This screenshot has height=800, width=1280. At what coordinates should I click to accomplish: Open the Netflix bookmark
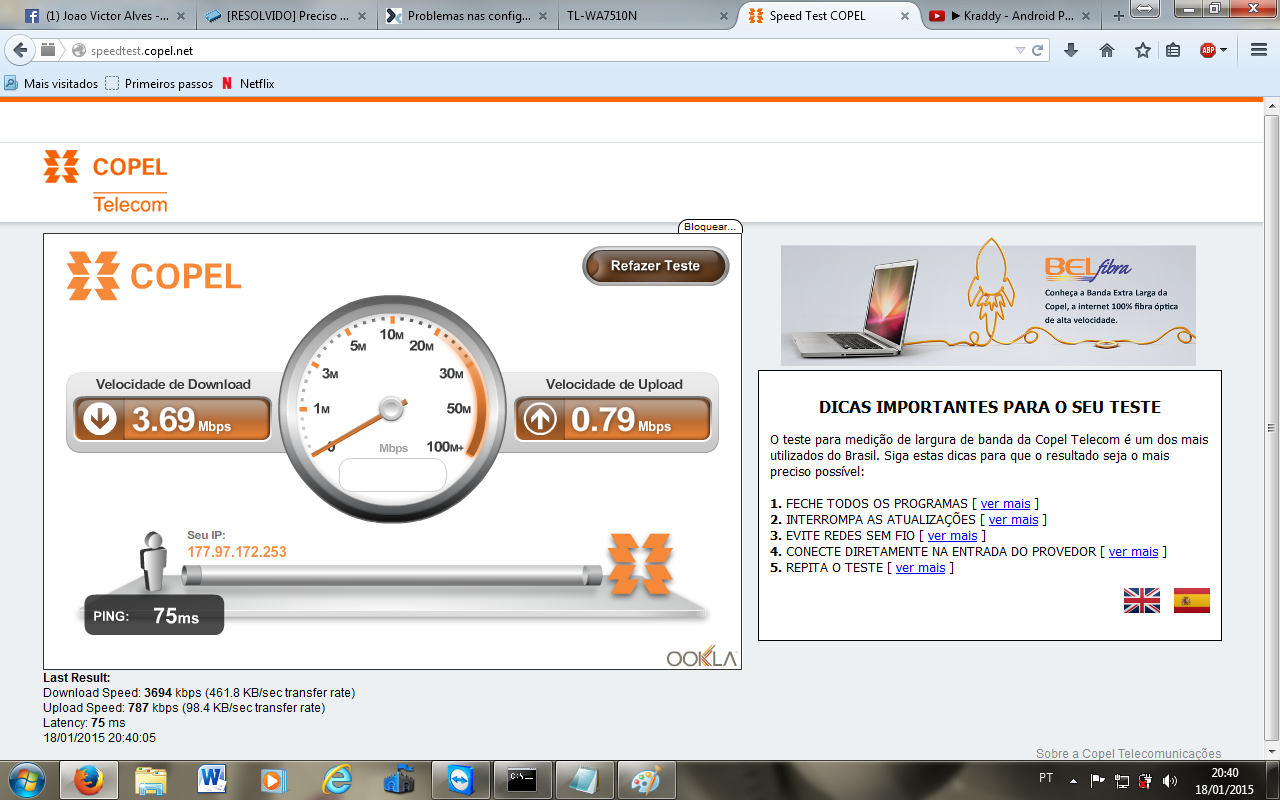click(248, 84)
